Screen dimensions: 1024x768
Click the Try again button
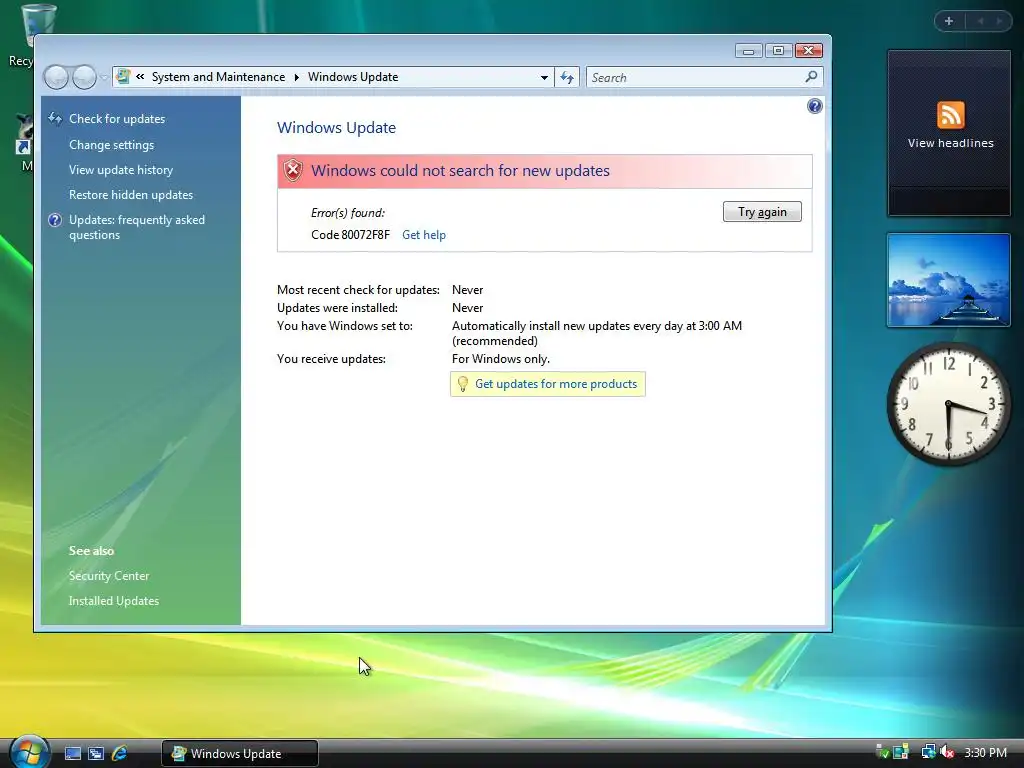pos(762,212)
